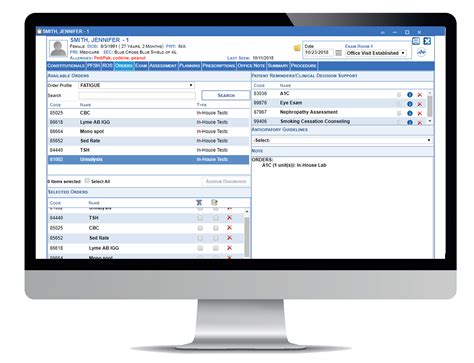Viewport: 474px width, 363px height.
Task: Click the Exam Room 1 link
Action: (359, 46)
